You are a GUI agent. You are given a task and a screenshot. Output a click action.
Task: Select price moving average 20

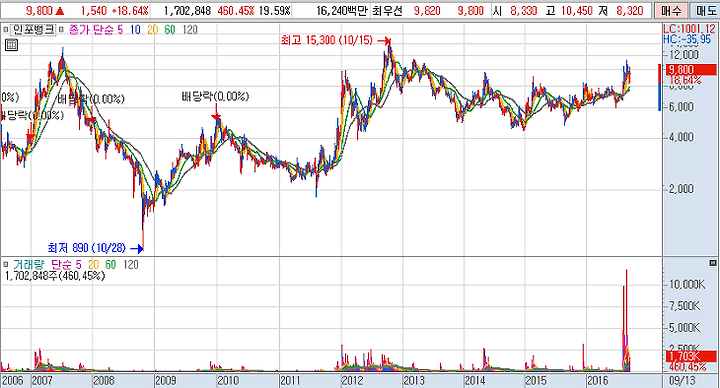point(152,30)
